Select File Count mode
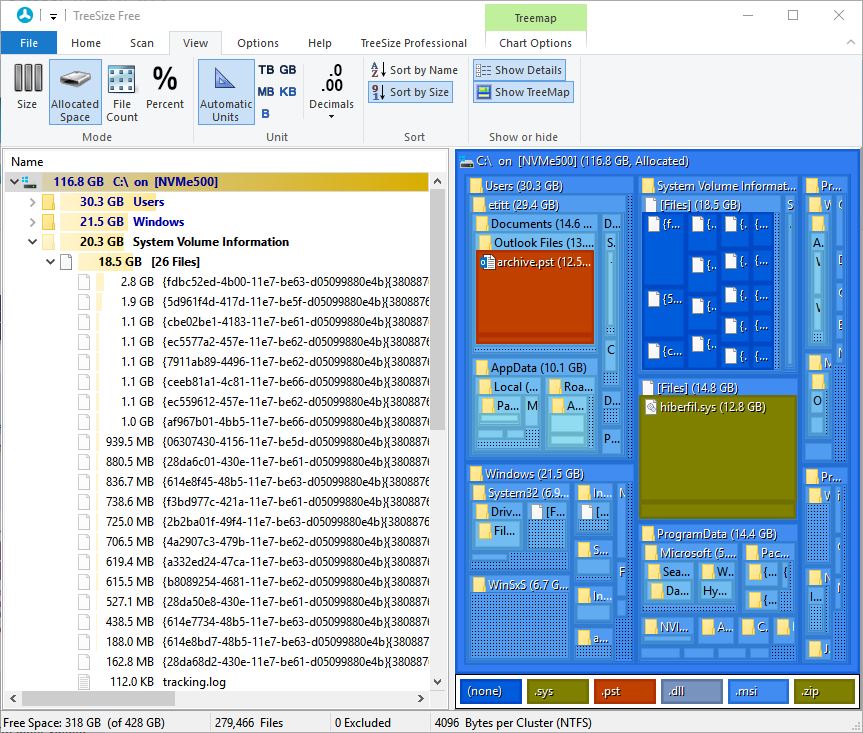Screen dimensions: 863x733 [122, 92]
